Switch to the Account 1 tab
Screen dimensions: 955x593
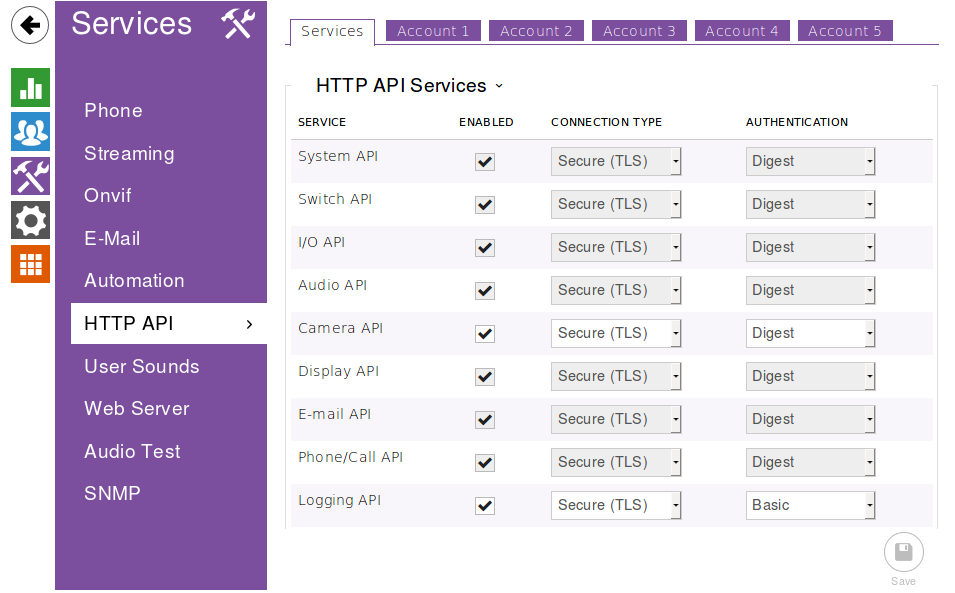pyautogui.click(x=433, y=31)
